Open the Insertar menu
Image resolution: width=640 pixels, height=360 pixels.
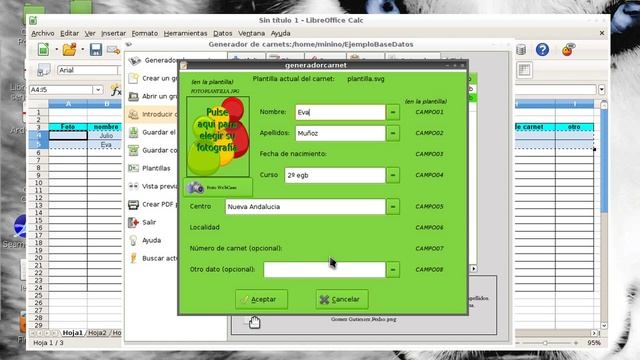[113, 33]
